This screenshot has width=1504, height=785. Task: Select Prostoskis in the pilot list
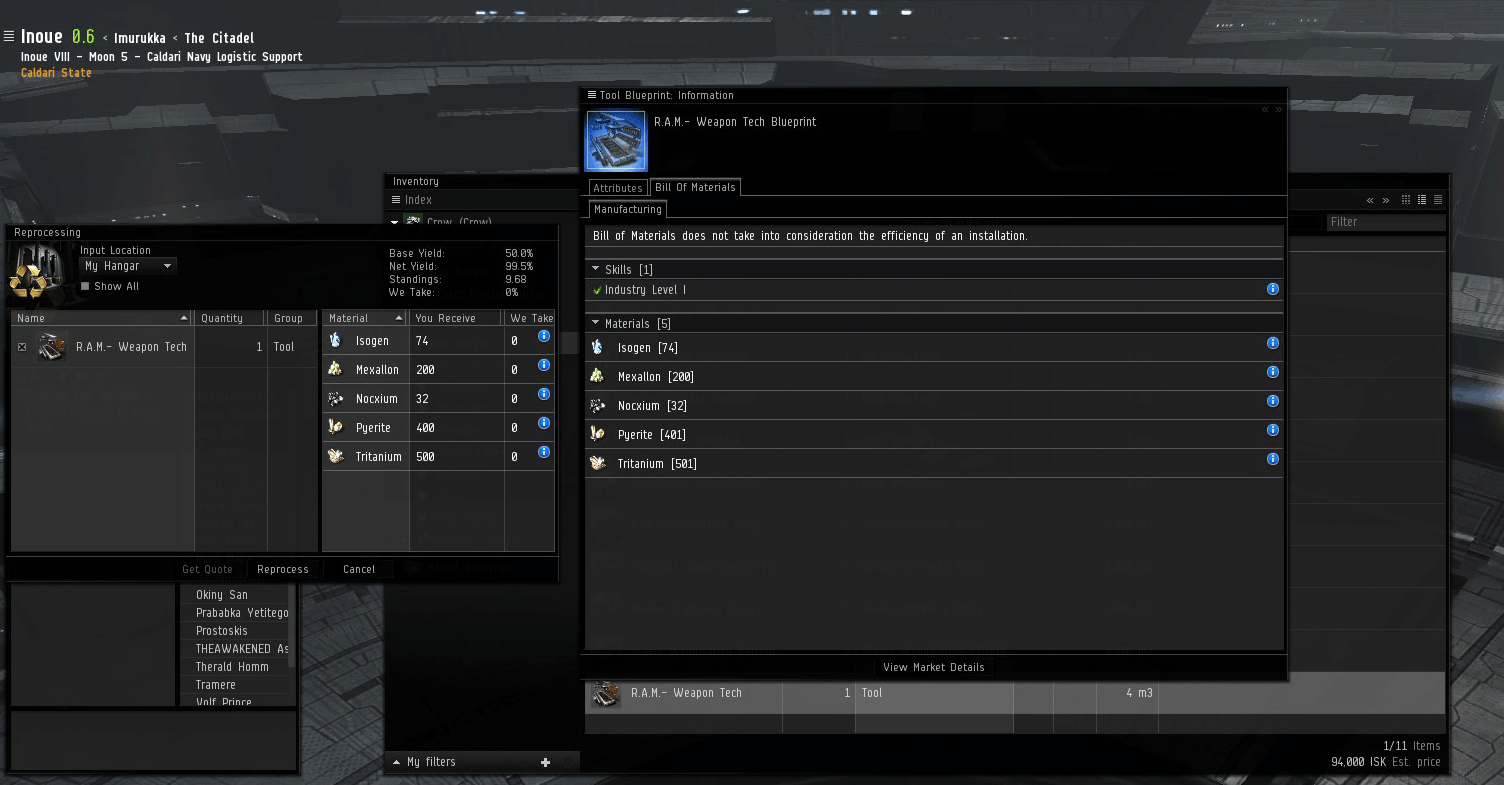[235, 631]
